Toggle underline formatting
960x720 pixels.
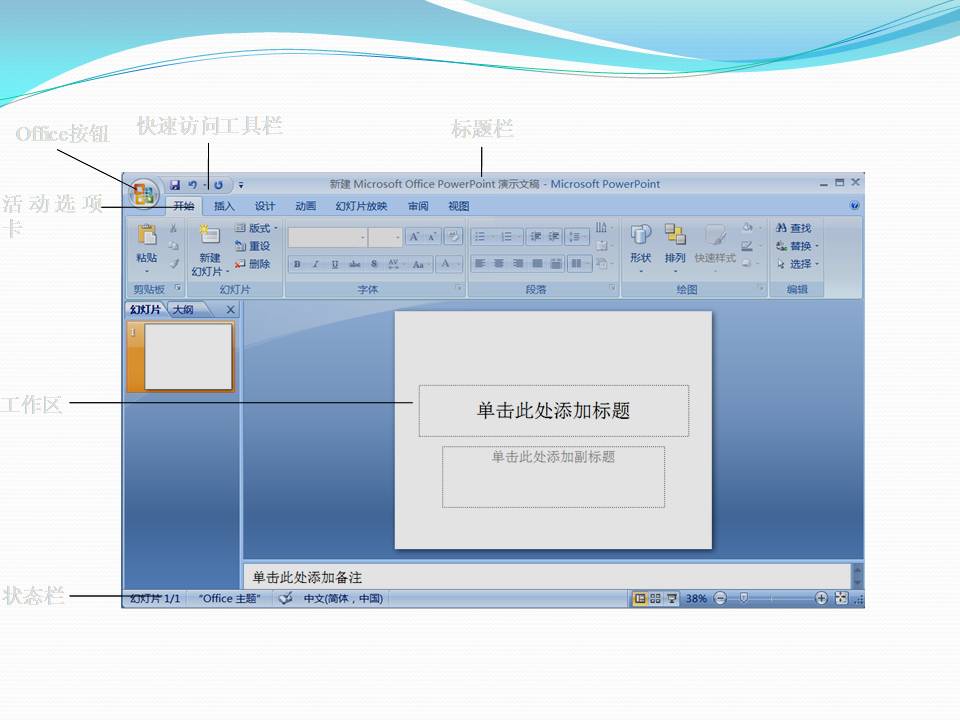pyautogui.click(x=335, y=264)
